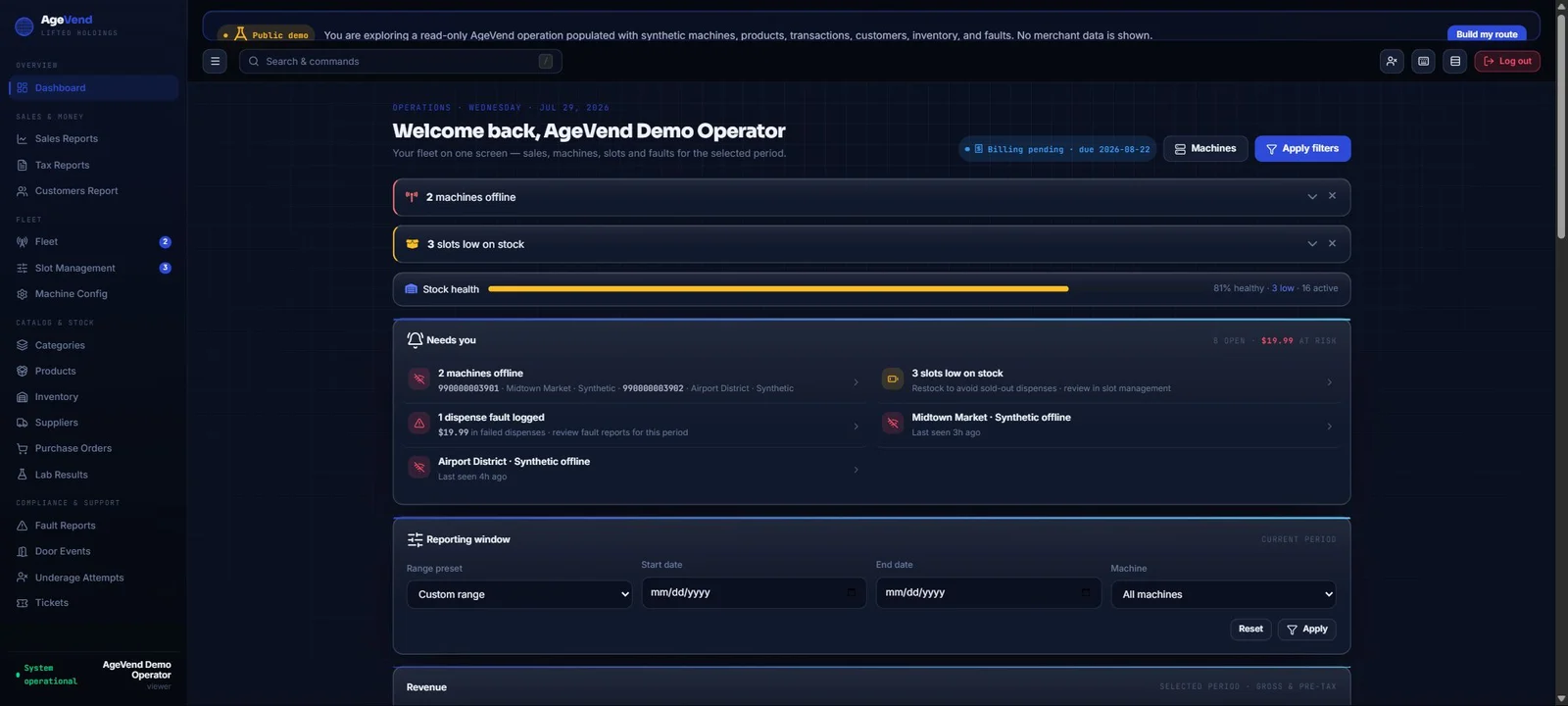Click the stacked rows density icon
The image size is (1568, 706).
pyautogui.click(x=1455, y=61)
